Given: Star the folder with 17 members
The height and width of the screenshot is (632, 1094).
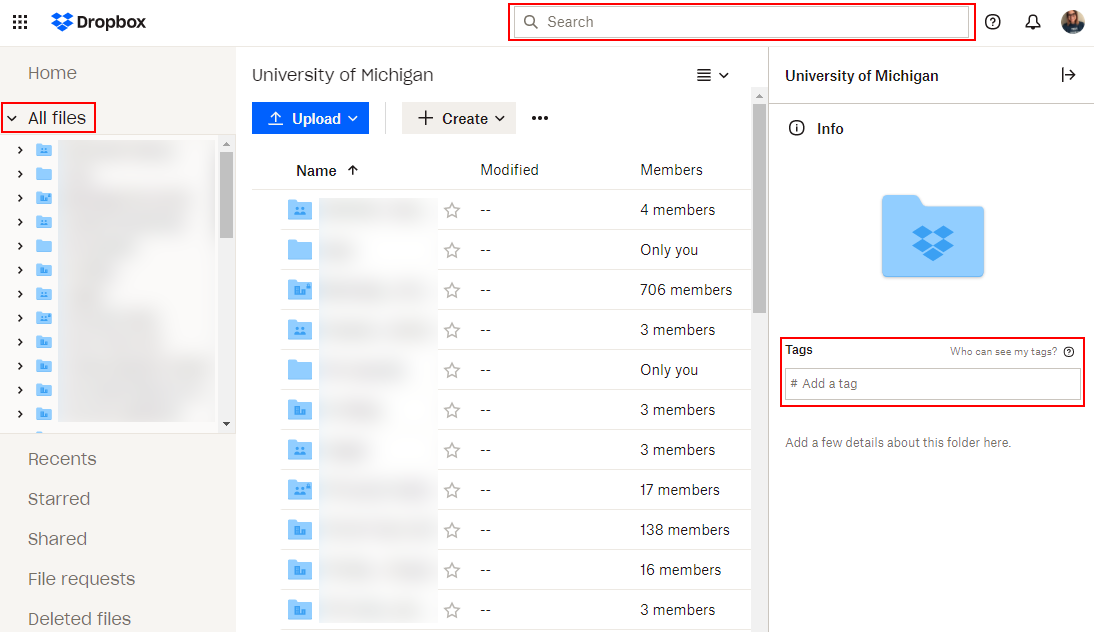Looking at the screenshot, I should 452,490.
